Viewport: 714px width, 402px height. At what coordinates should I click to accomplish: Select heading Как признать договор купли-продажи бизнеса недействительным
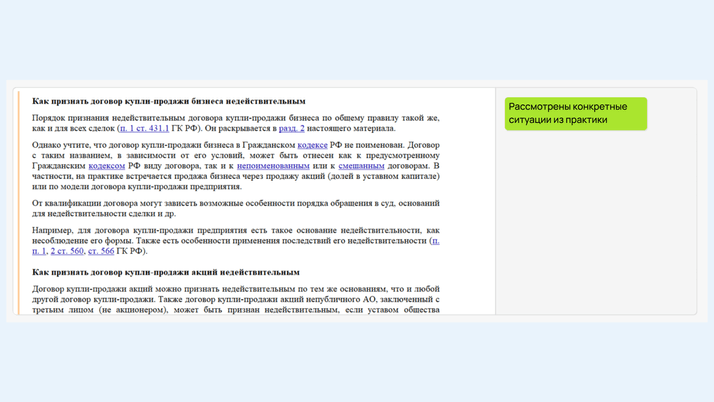coord(168,101)
